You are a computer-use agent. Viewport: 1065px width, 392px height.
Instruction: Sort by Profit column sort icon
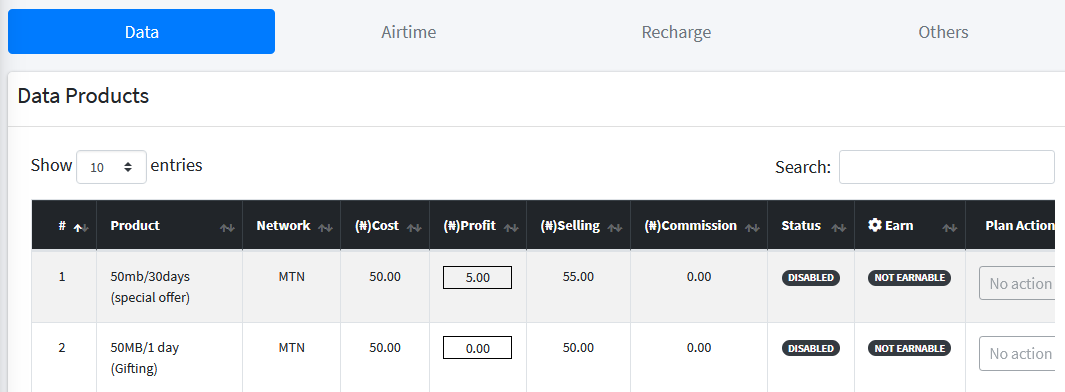coord(511,228)
